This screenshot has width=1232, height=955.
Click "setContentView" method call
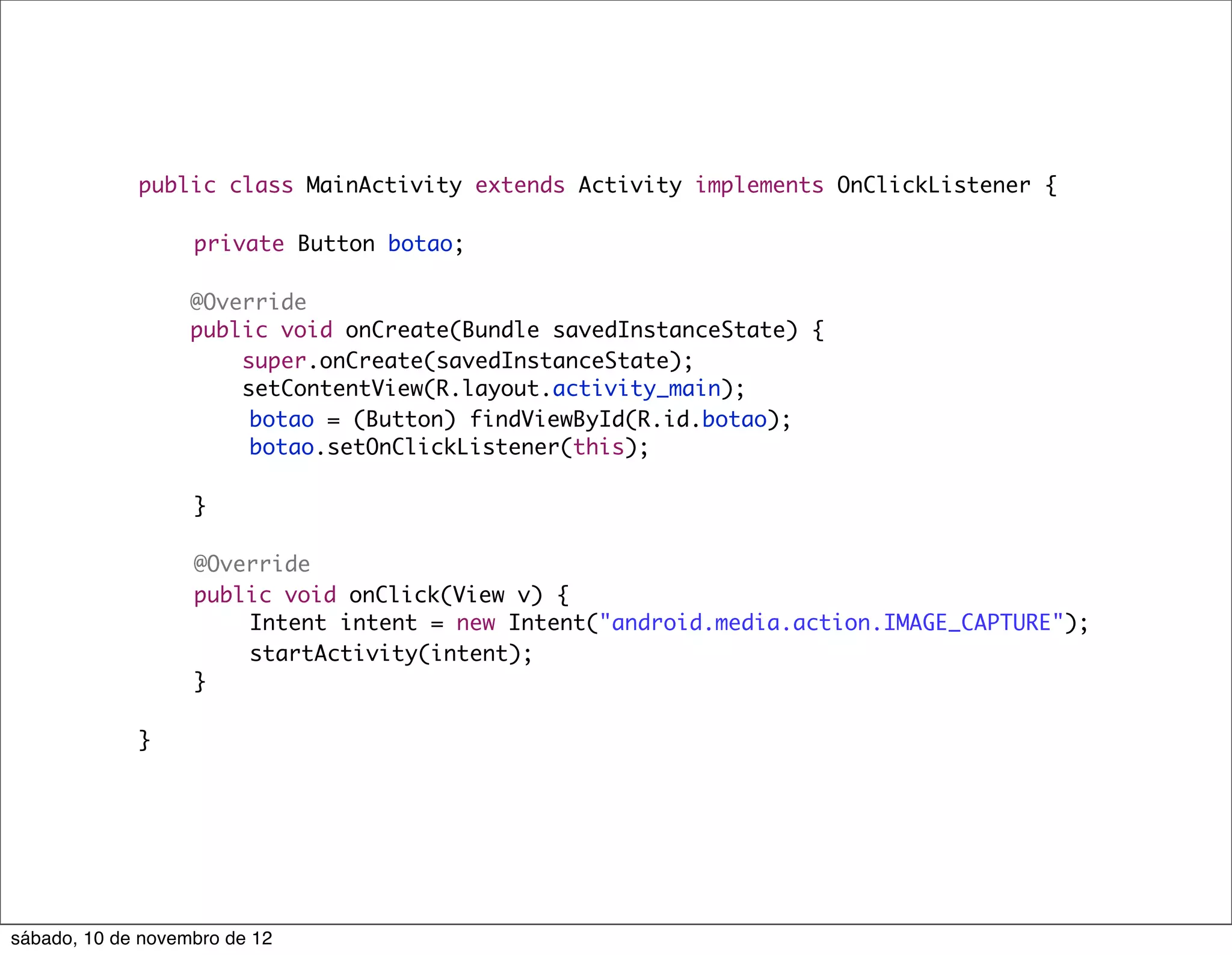click(333, 389)
